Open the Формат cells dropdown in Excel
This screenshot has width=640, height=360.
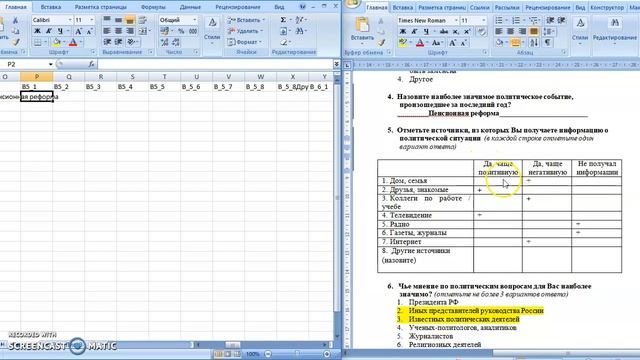coord(244,42)
